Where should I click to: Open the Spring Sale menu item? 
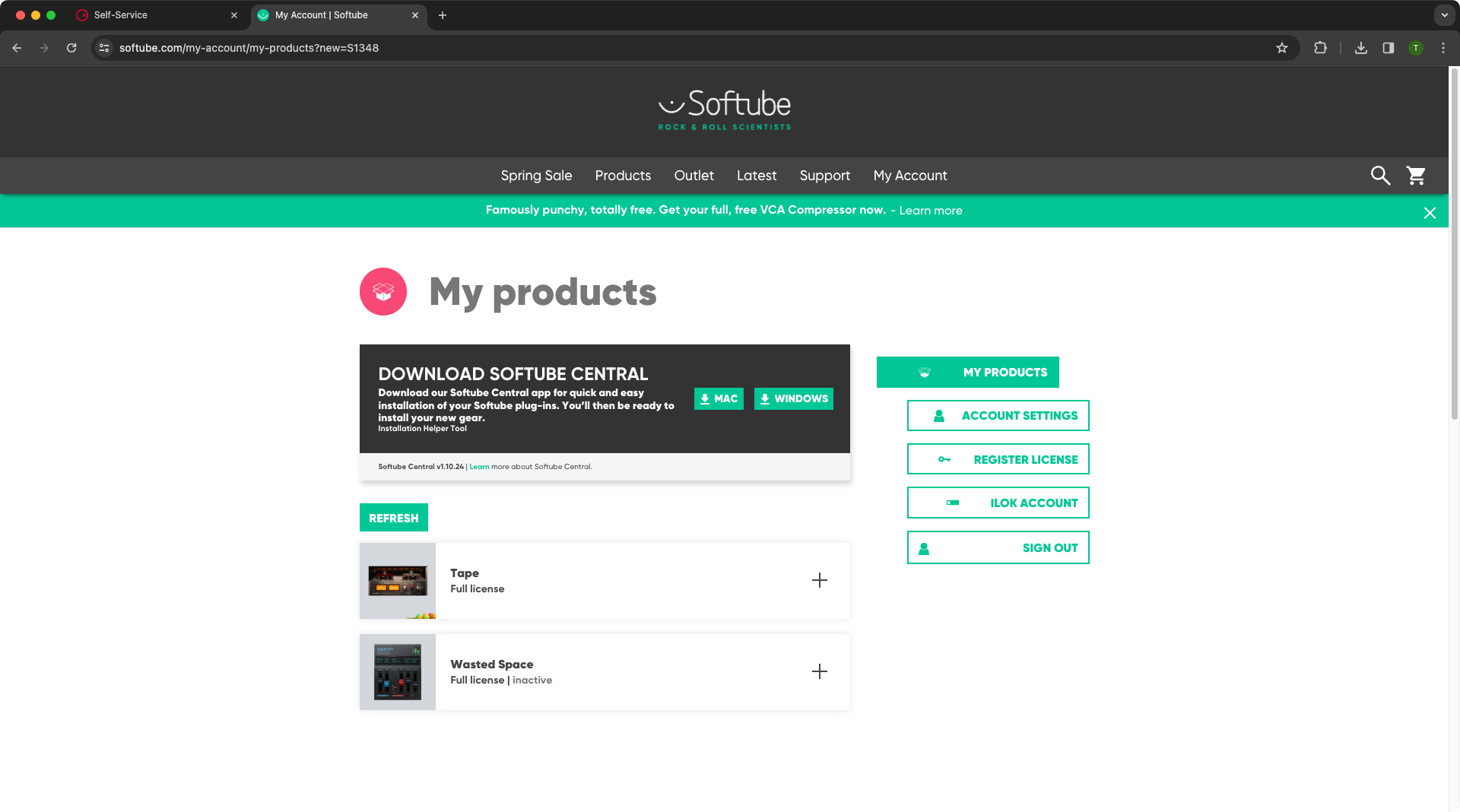(536, 176)
